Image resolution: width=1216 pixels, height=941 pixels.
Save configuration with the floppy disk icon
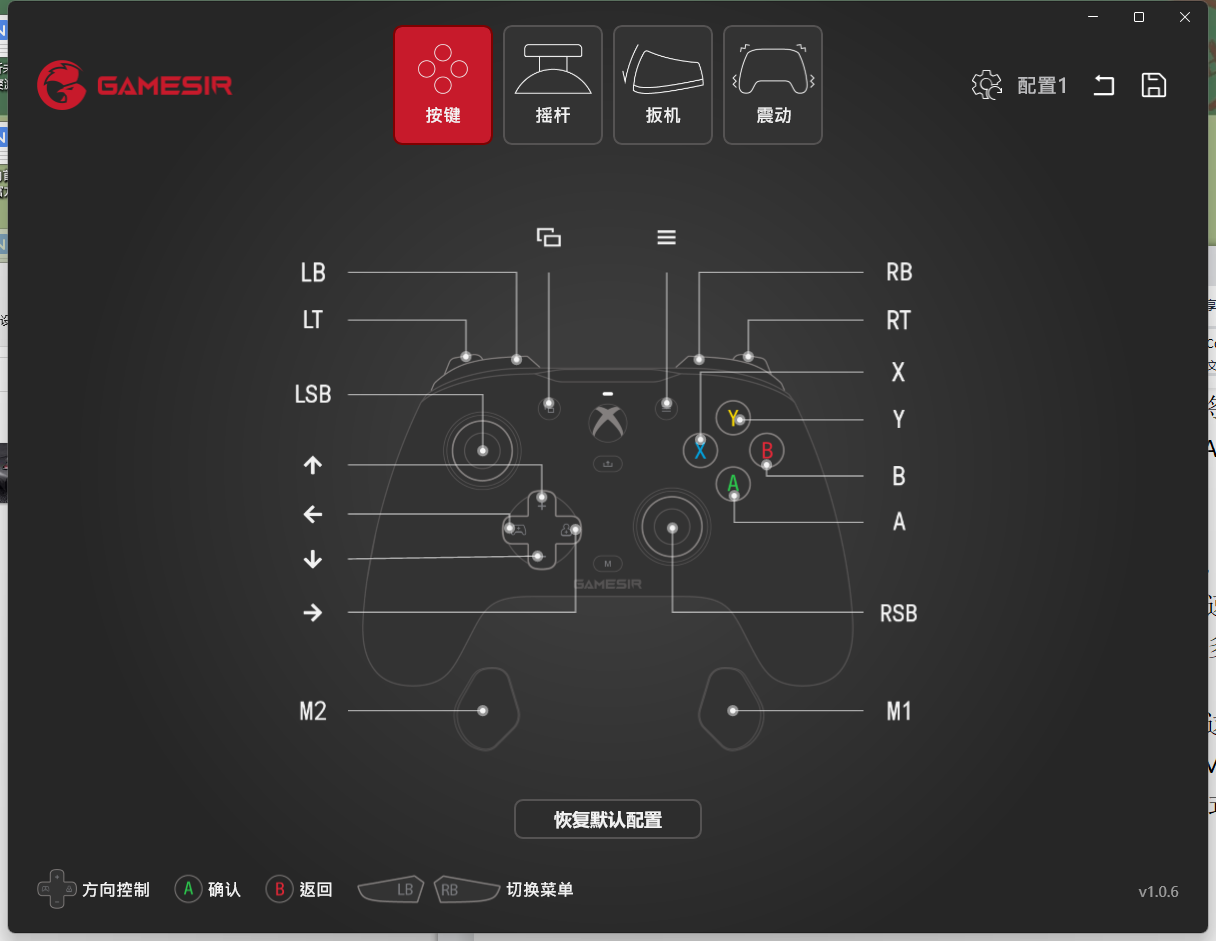click(x=1154, y=85)
